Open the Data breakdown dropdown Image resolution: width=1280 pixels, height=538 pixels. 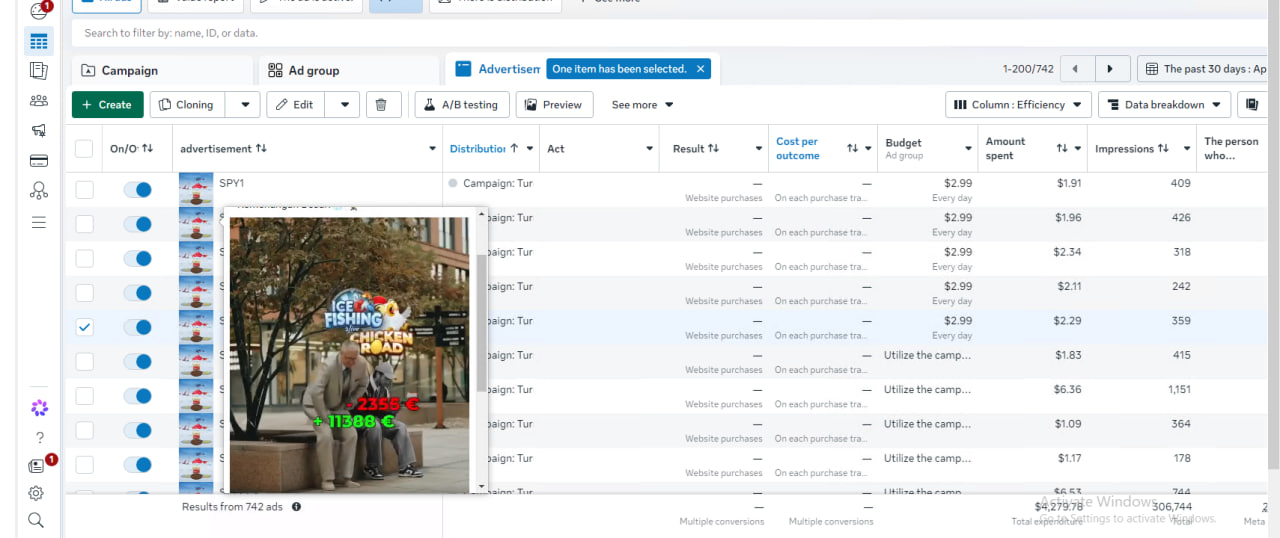pos(1164,104)
